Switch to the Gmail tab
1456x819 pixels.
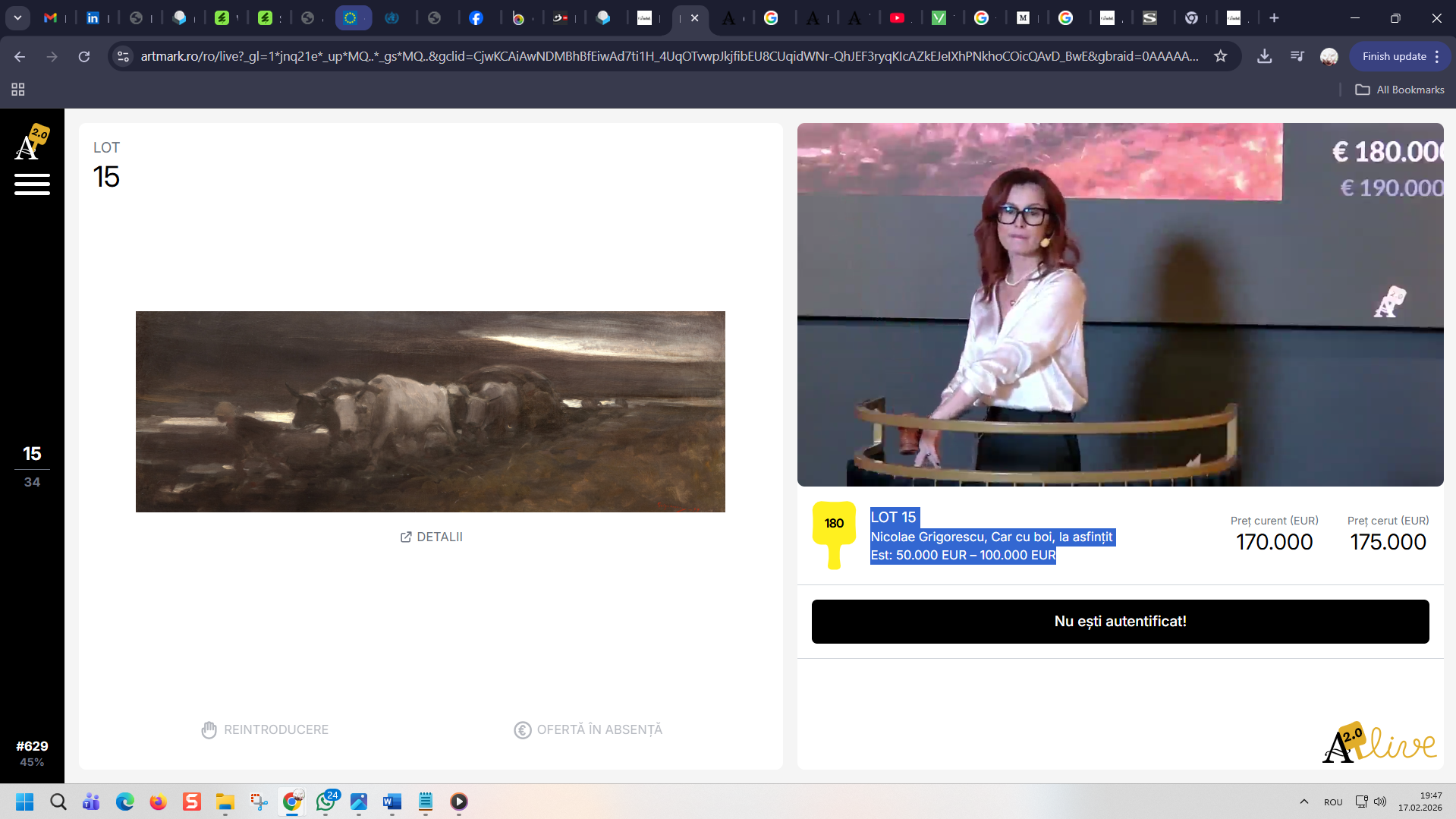pyautogui.click(x=51, y=17)
